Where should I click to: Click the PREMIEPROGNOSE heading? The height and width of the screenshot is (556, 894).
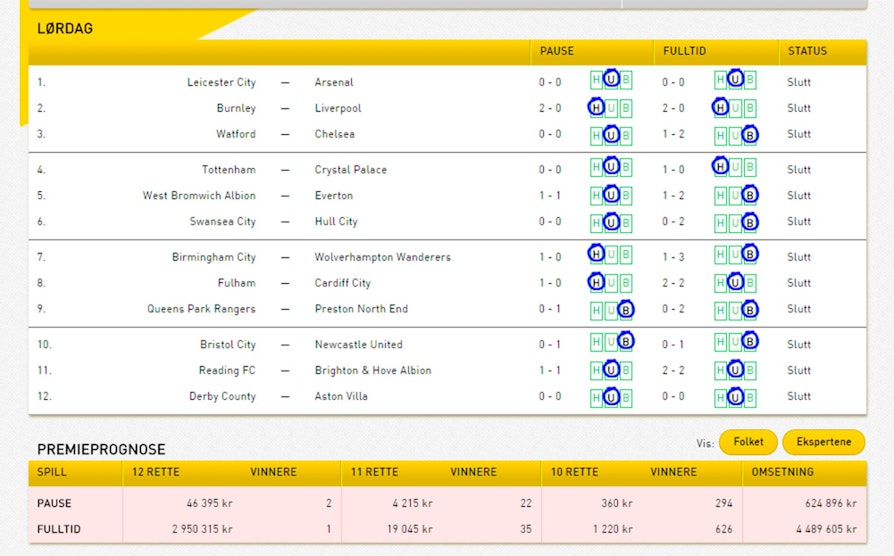101,449
